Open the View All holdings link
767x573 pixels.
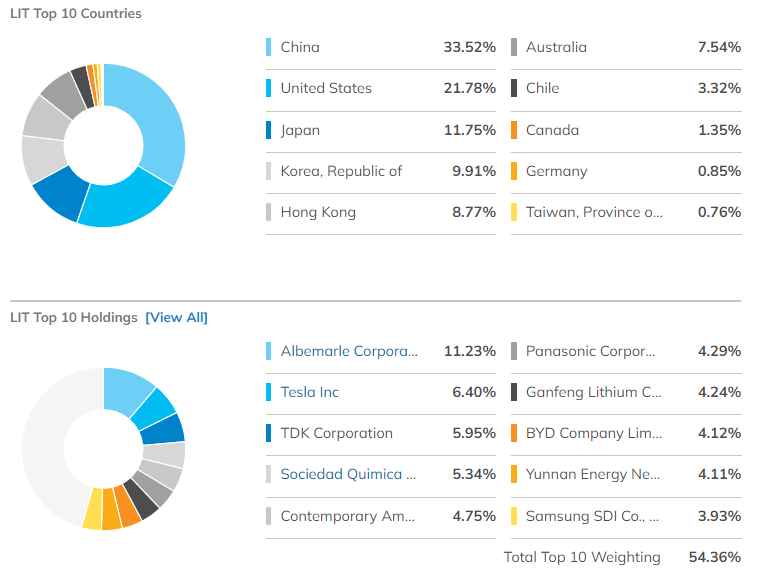[x=177, y=318]
